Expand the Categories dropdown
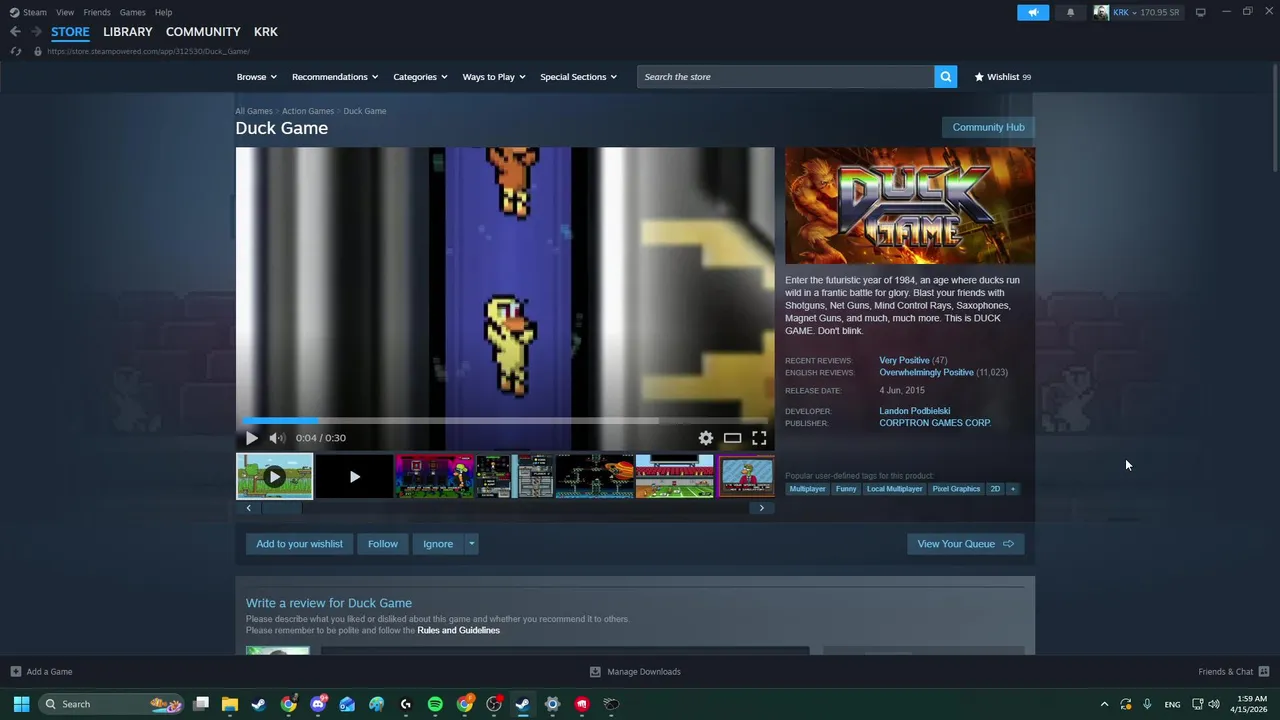1280x720 pixels. pyautogui.click(x=420, y=77)
